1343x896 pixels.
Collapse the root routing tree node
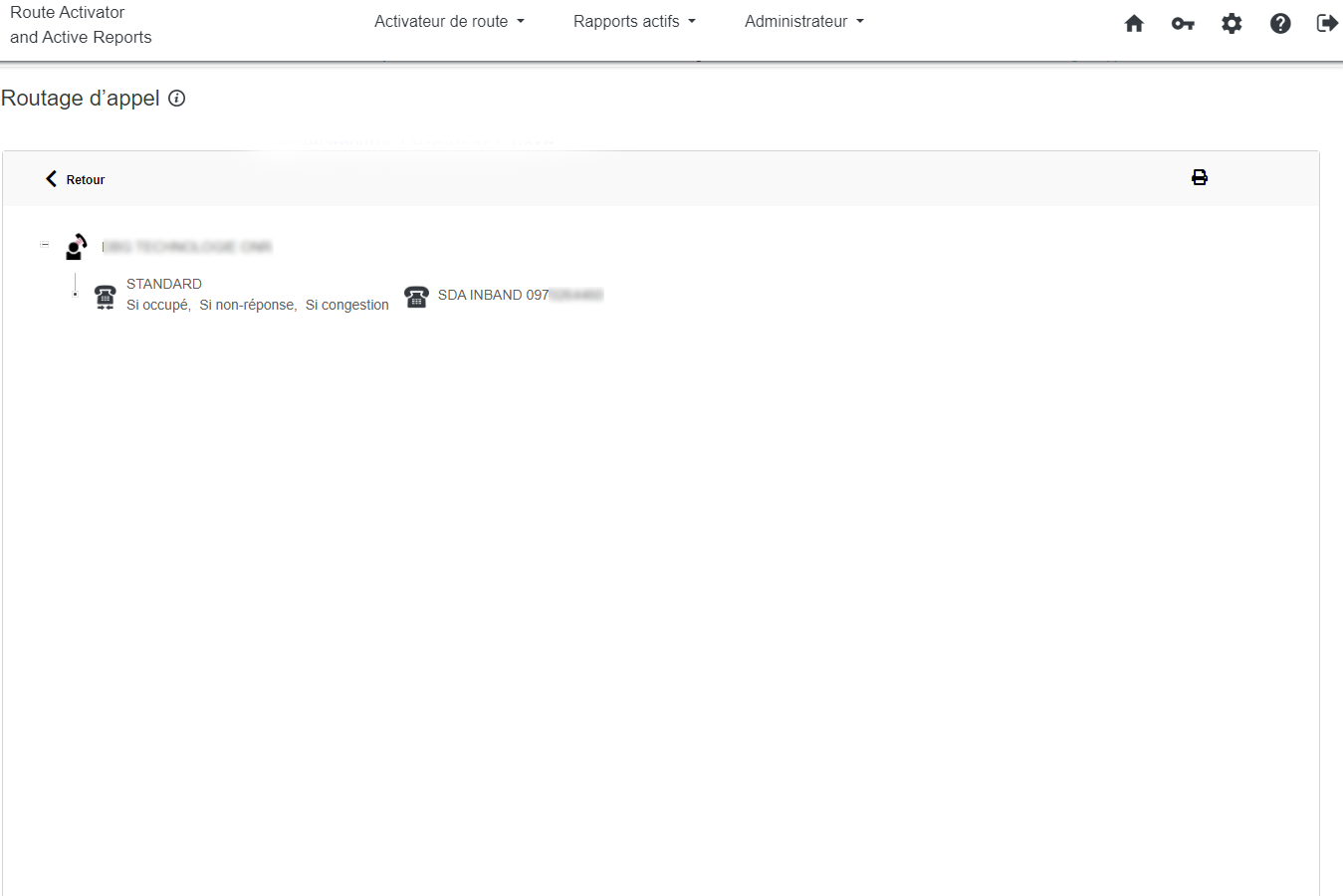tap(45, 244)
